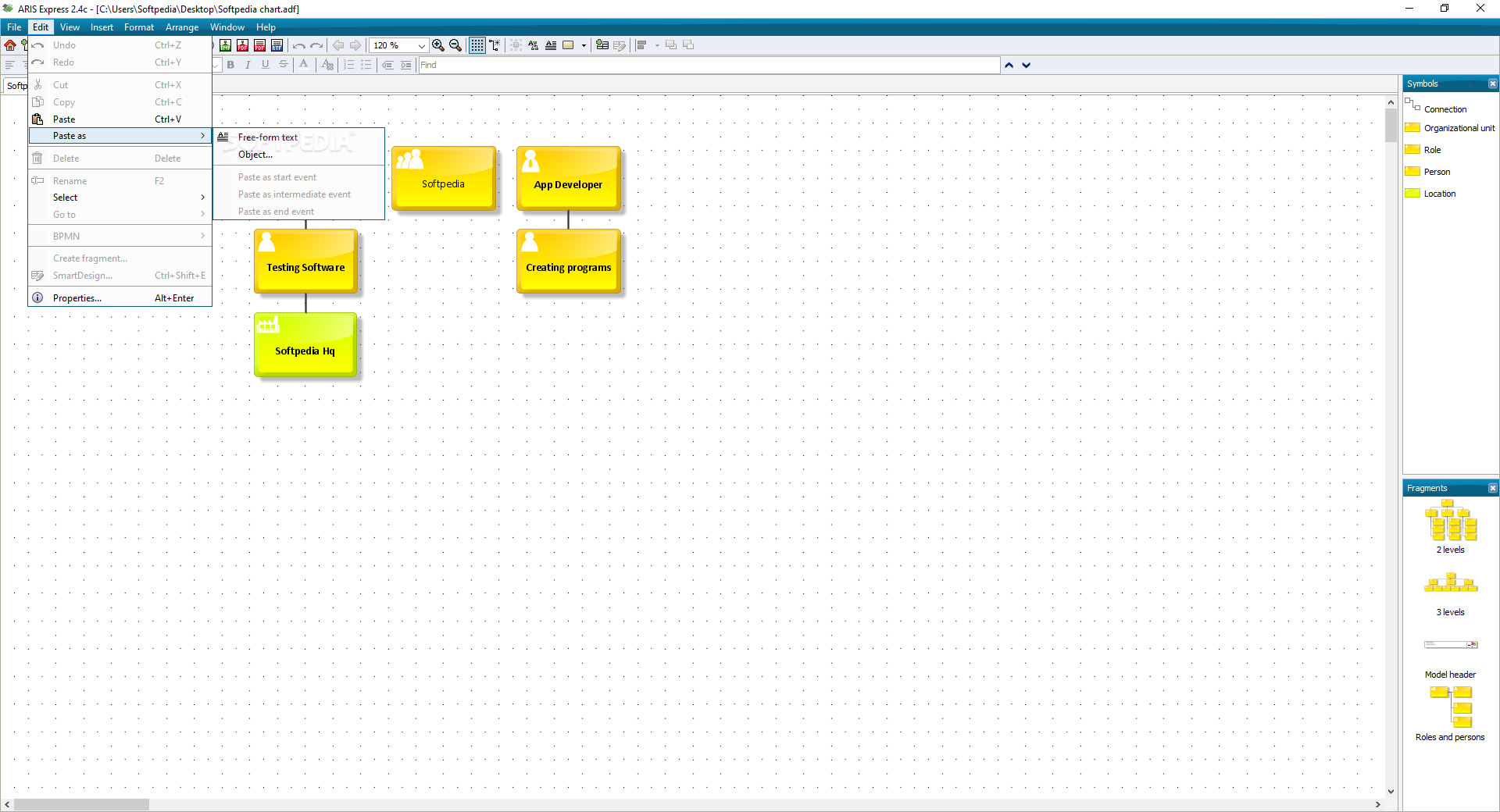
Task: Click the auto layout icon
Action: (x=534, y=45)
